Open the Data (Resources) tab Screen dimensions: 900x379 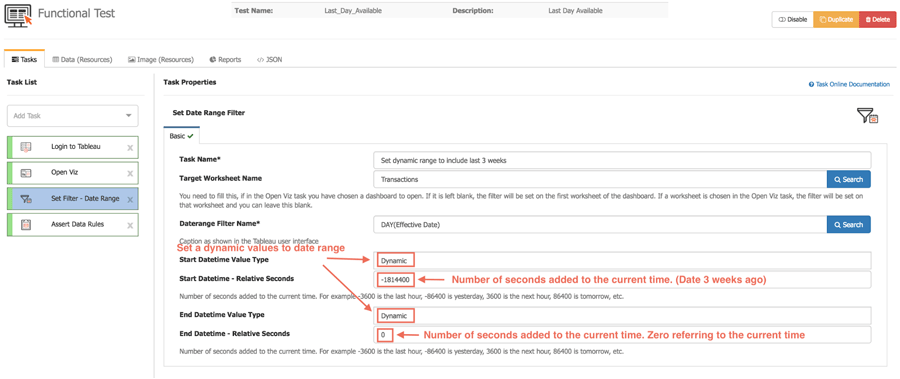(82, 59)
